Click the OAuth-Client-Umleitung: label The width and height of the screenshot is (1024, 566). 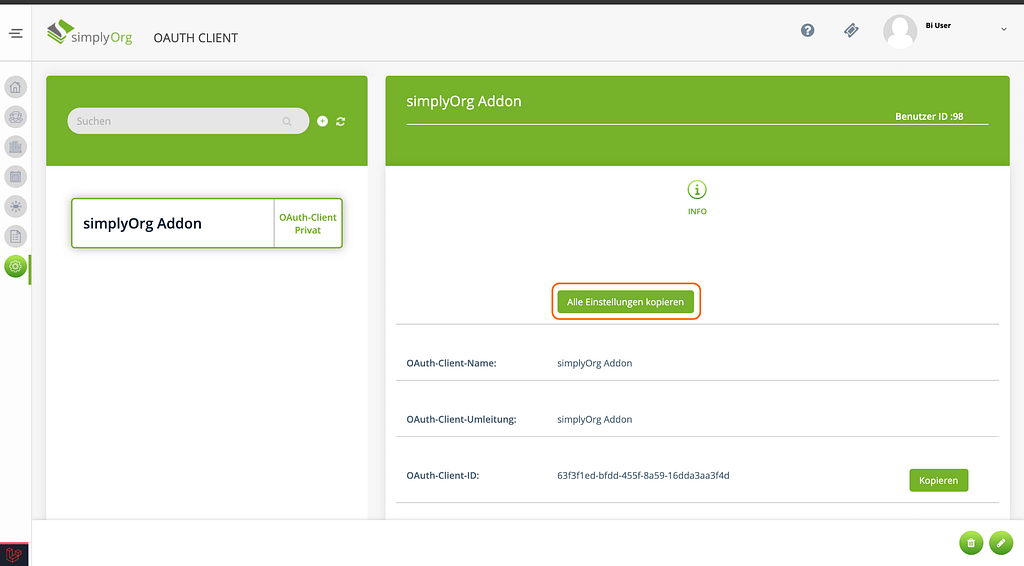point(461,419)
